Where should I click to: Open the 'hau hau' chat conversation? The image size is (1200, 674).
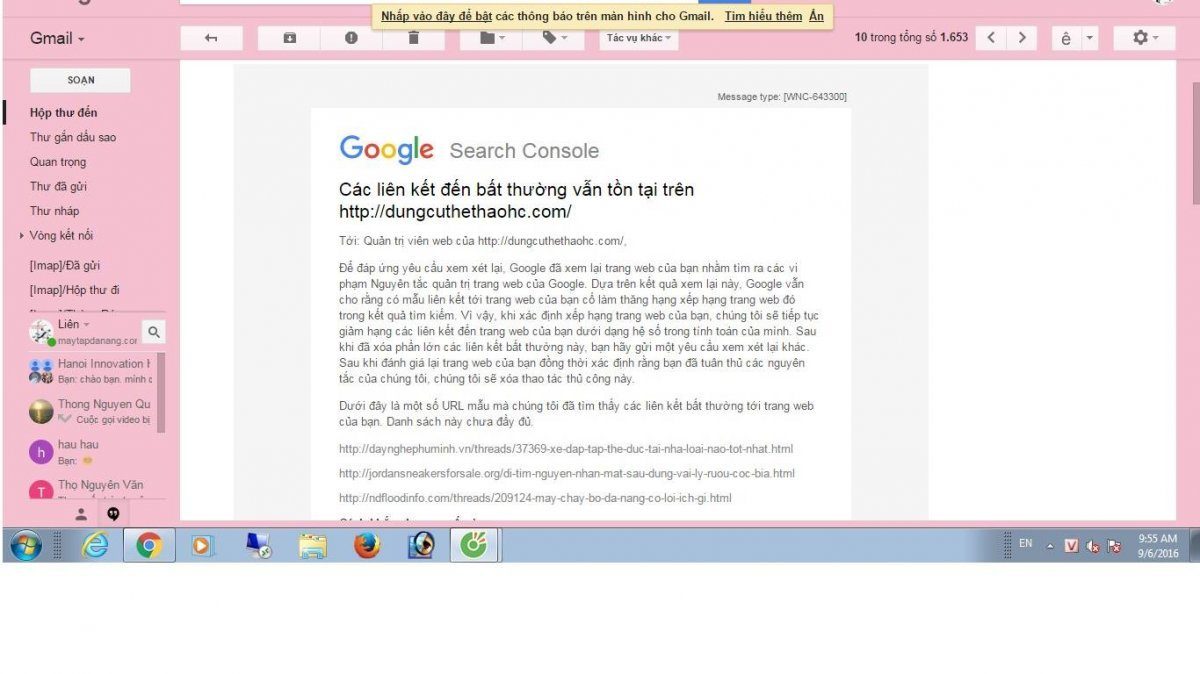click(x=90, y=452)
